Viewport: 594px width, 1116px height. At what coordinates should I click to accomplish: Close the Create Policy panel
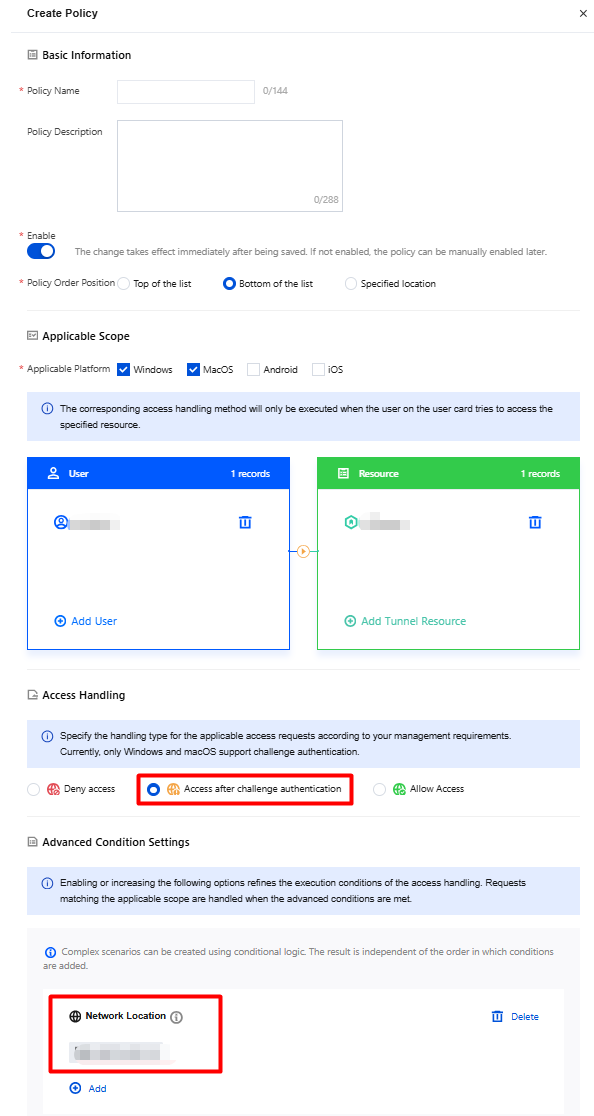click(583, 14)
